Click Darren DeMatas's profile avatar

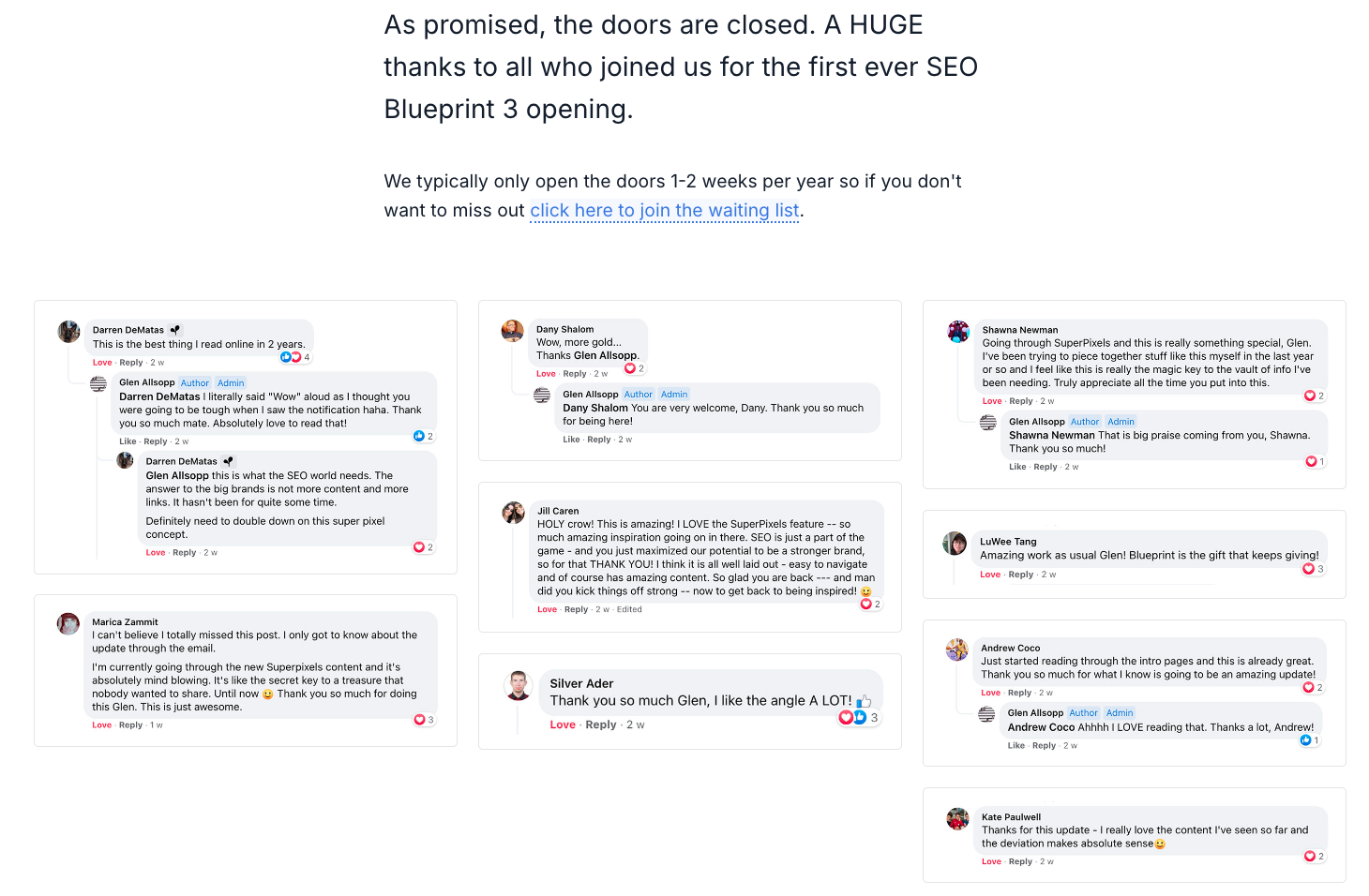[69, 331]
